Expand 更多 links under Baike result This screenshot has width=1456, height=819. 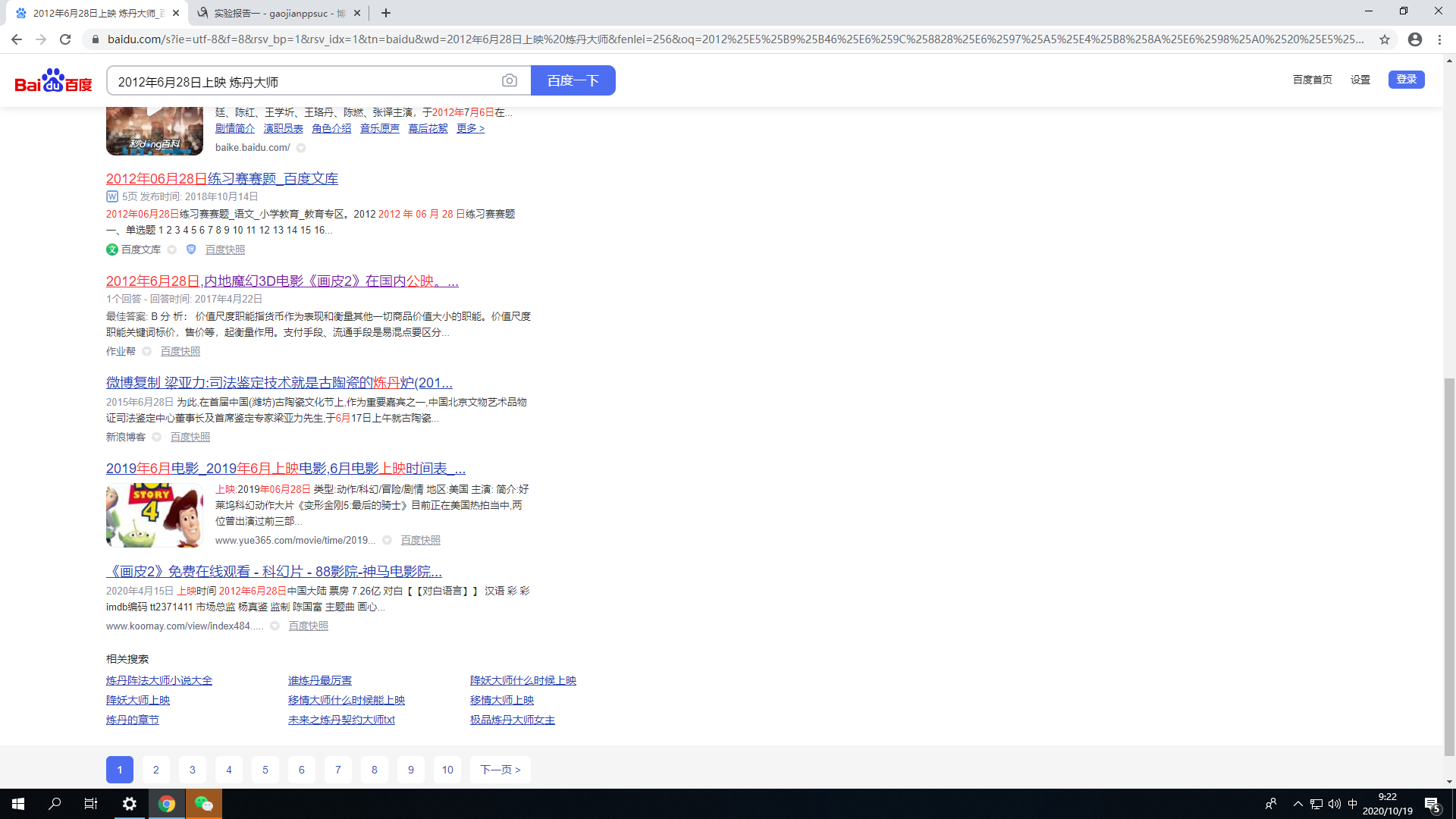click(470, 128)
